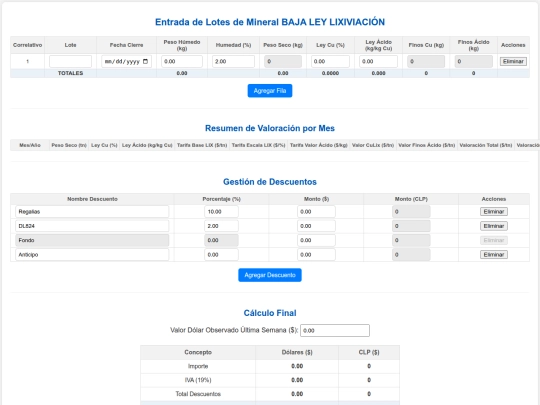This screenshot has width=540, height=405.
Task: Remove the Anticipo discount with Eliminar
Action: (x=494, y=255)
